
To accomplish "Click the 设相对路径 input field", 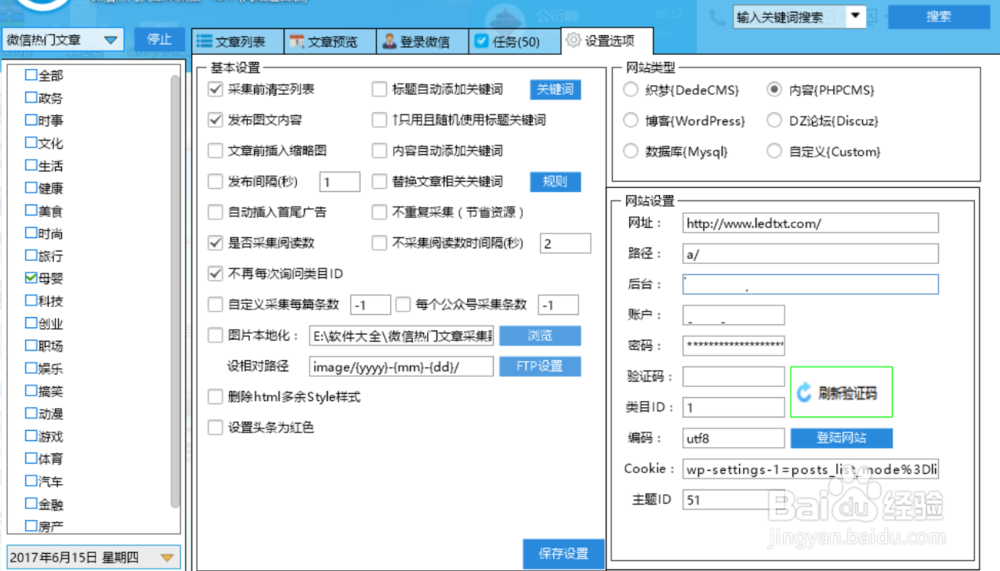I will click(401, 366).
